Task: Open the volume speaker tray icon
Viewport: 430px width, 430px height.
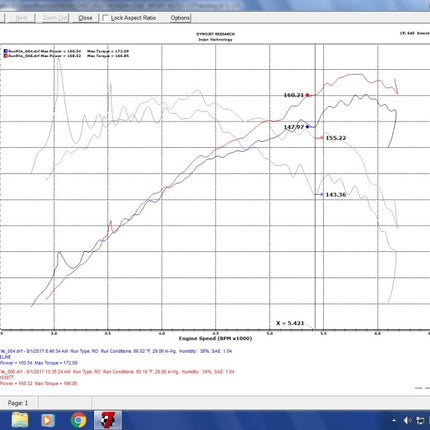Action: [x=407, y=421]
